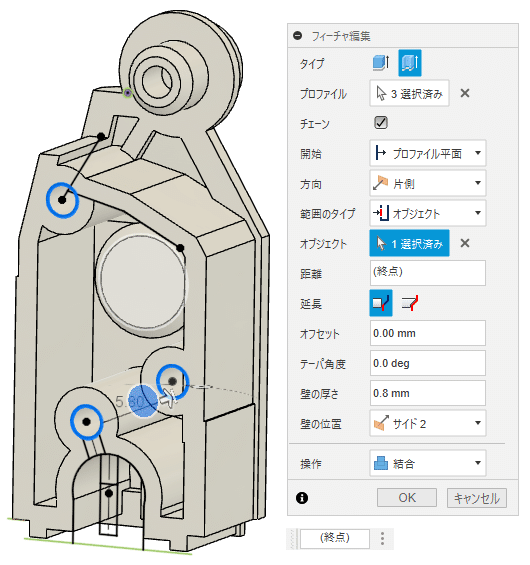The width and height of the screenshot is (530, 565).
Task: Click the オフセット 0.00 mm field
Action: (x=428, y=333)
